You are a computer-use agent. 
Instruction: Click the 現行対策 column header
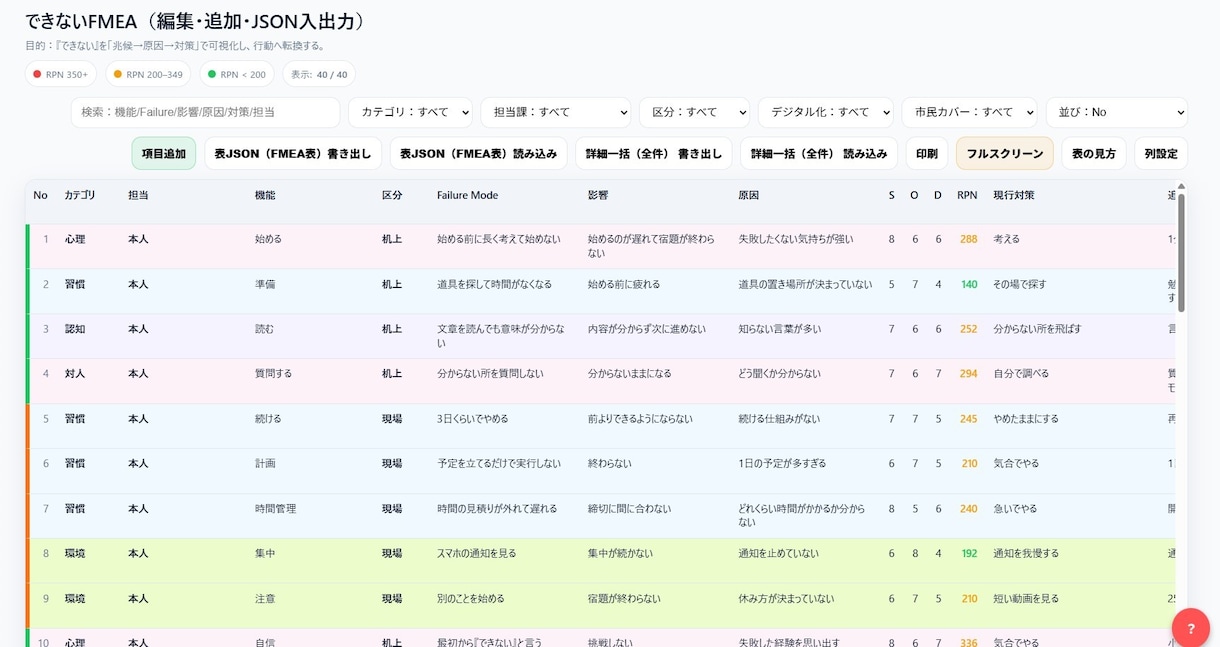point(1014,195)
